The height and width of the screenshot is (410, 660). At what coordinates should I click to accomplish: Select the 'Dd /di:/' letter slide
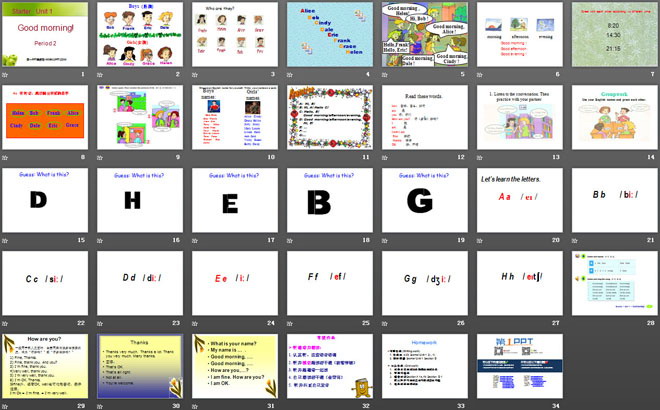[140, 283]
